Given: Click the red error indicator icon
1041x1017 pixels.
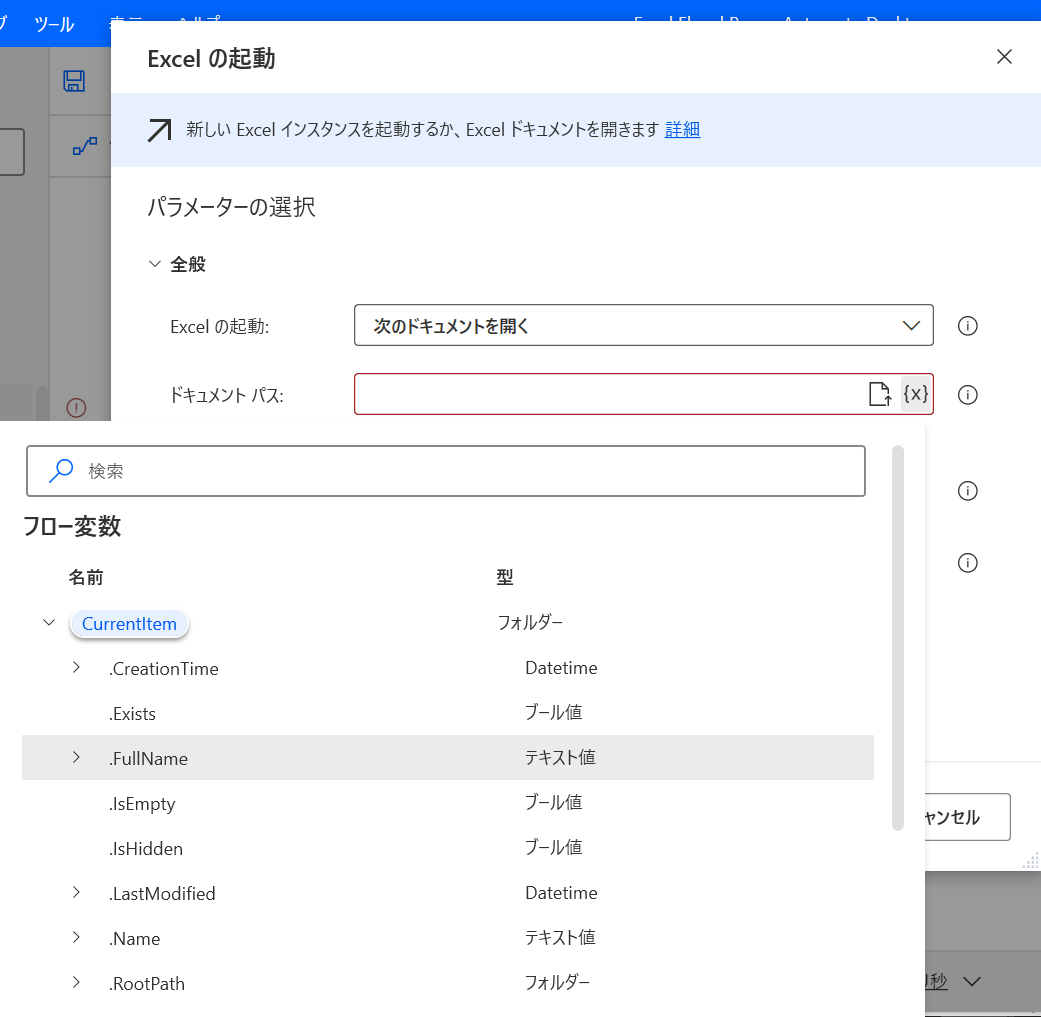Looking at the screenshot, I should coord(76,407).
